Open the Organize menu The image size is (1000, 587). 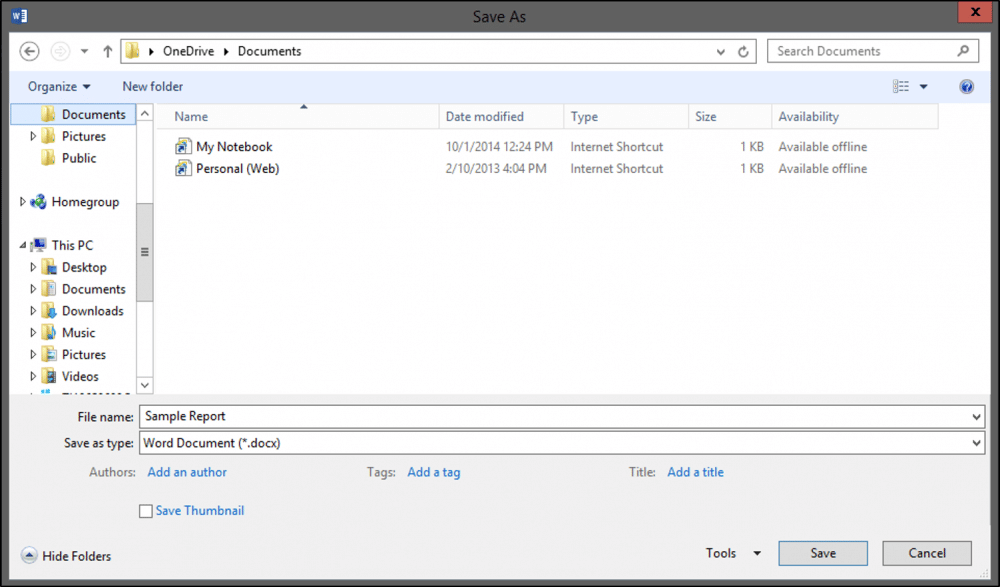point(59,87)
